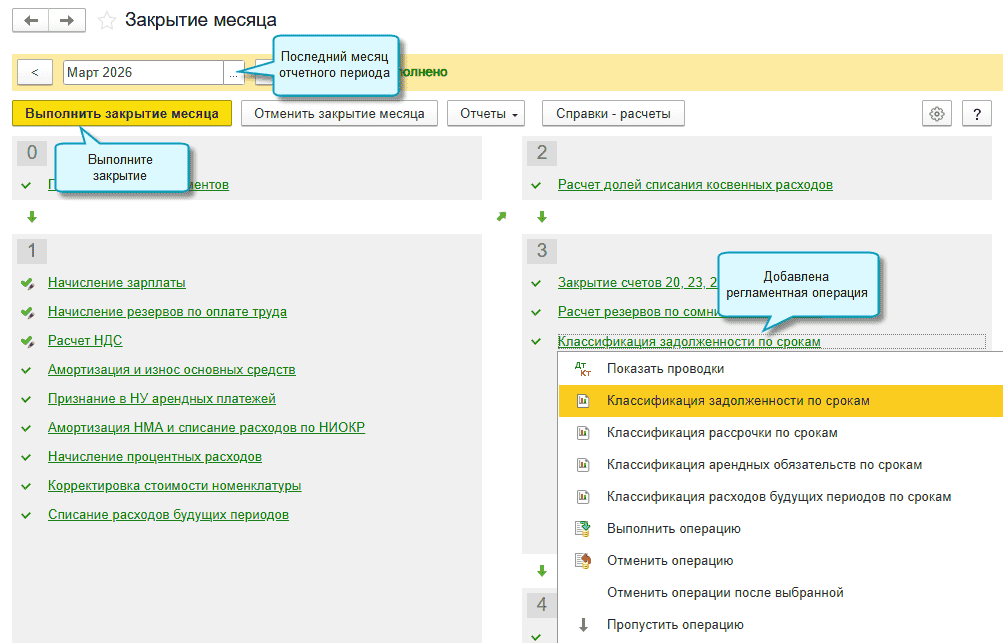Click the Dt/Kt icon for Показать проводки
Screen dimensions: 1003x643
[x=583, y=369]
